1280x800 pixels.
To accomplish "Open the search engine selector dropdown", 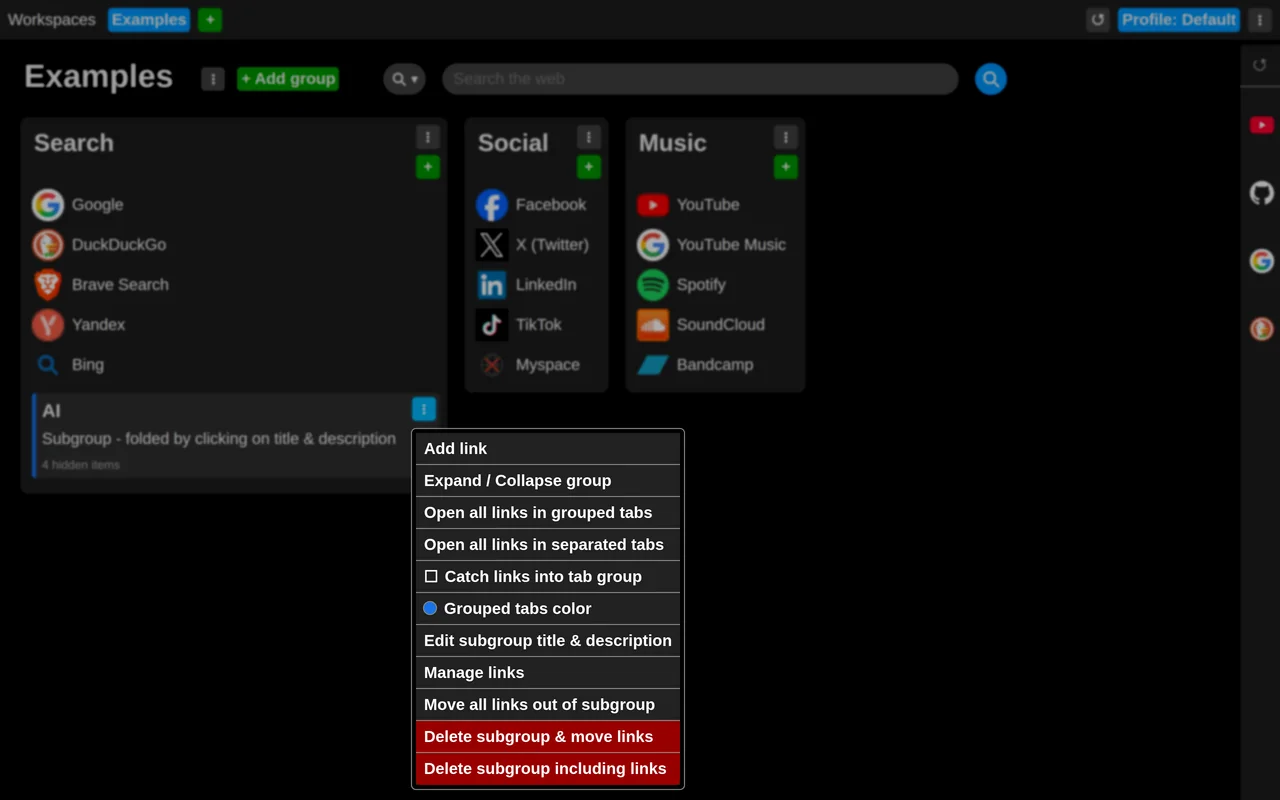I will point(404,79).
